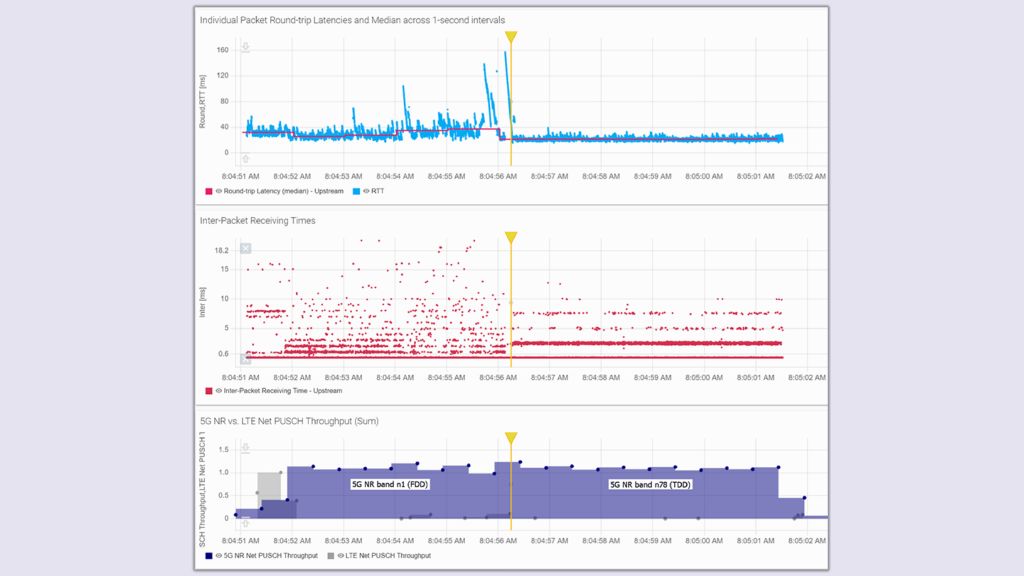Click the X icon at bottom of Inter-Packet axis
This screenshot has width=1024, height=576.
pos(245,359)
